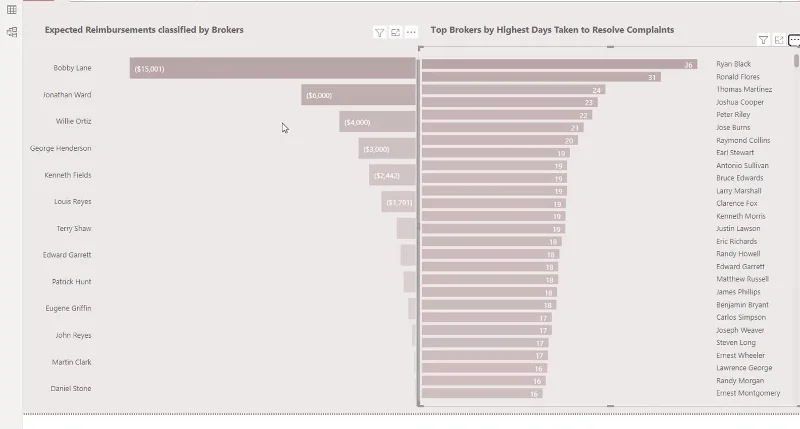Open more options ellipsis on Top Brokers chart
Viewport: 800px width, 429px height.
click(794, 40)
